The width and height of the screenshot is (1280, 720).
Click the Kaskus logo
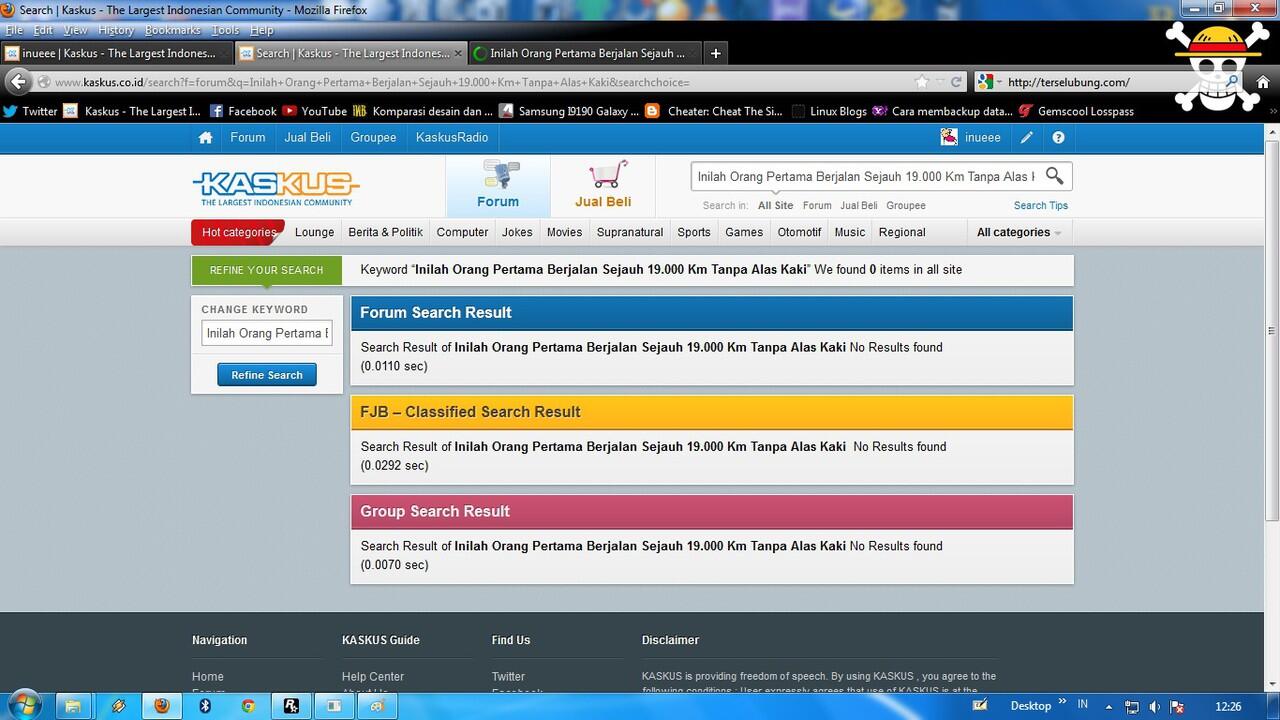click(275, 187)
